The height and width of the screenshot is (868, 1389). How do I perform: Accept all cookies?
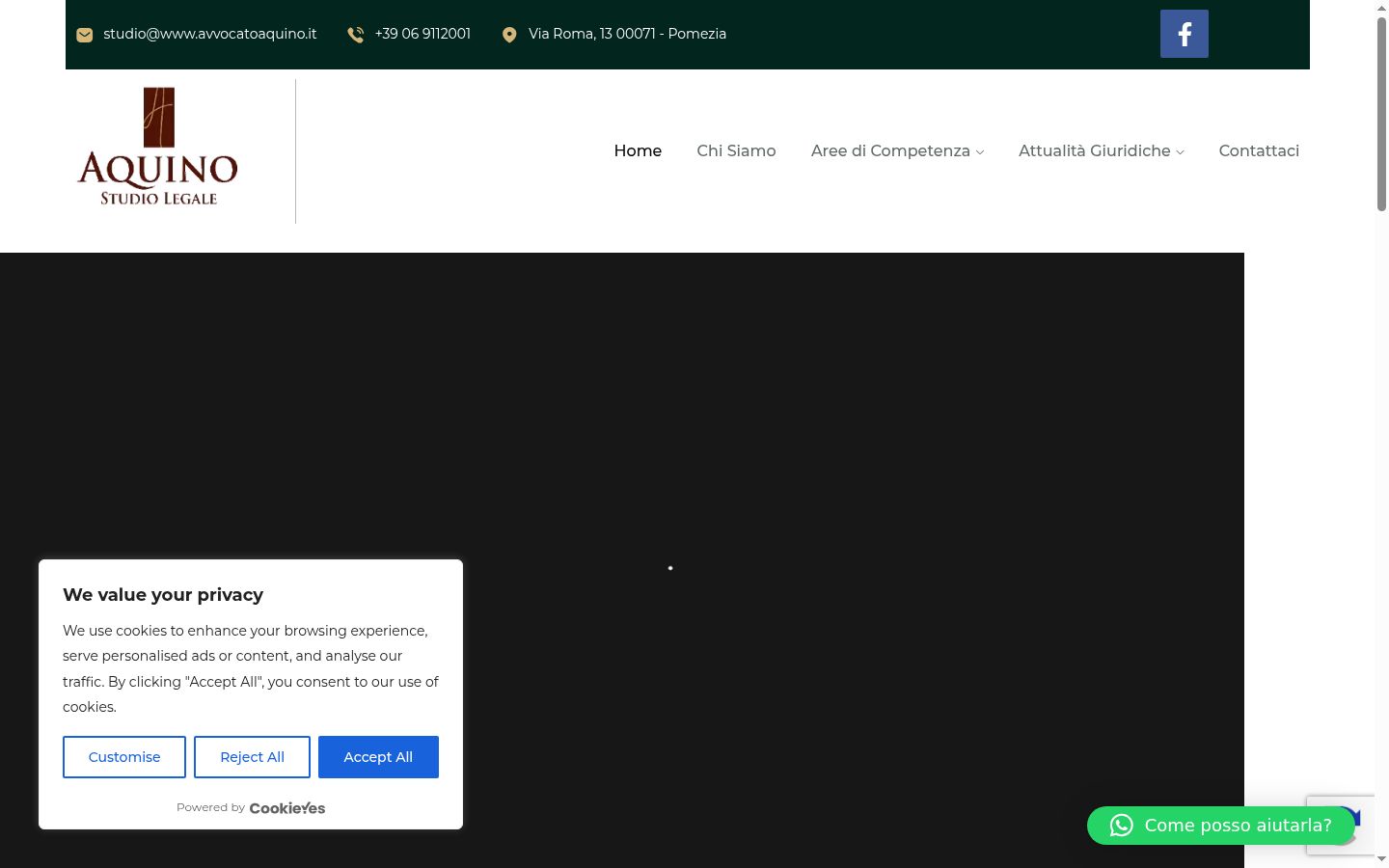[x=378, y=757]
